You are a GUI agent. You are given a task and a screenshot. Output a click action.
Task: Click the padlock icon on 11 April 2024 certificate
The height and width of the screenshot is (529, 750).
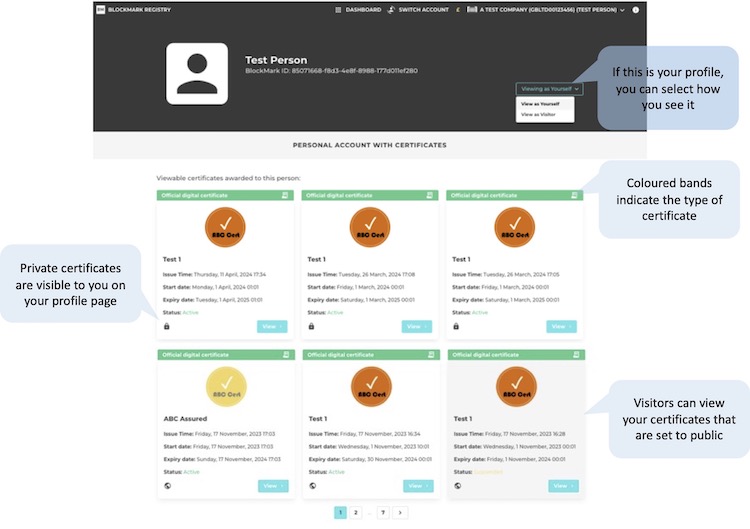[x=166, y=326]
